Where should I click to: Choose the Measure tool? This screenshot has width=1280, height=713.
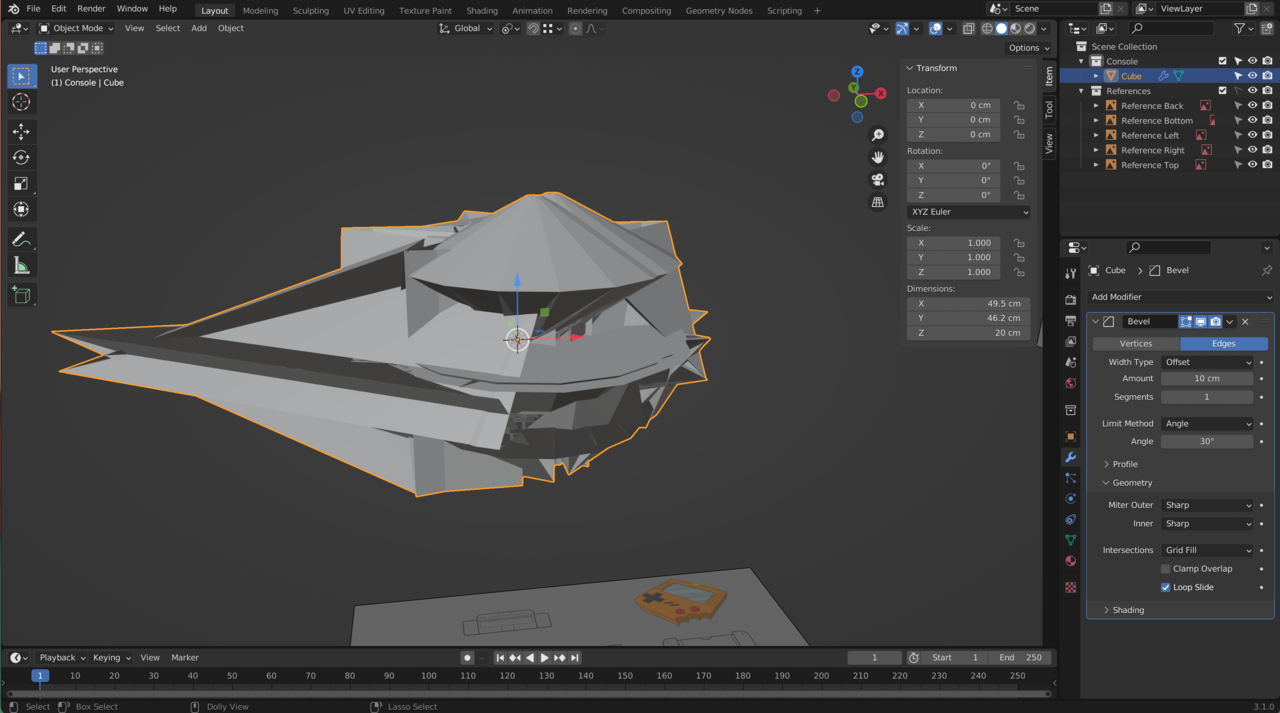21,265
